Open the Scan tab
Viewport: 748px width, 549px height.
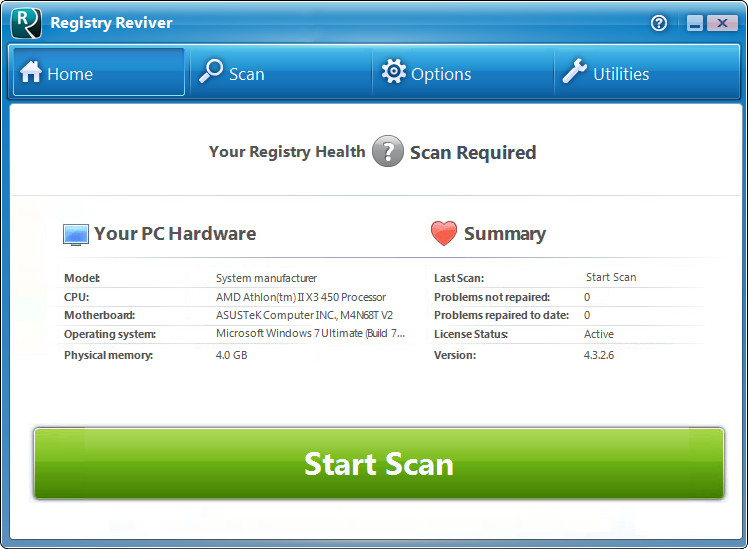[x=281, y=72]
